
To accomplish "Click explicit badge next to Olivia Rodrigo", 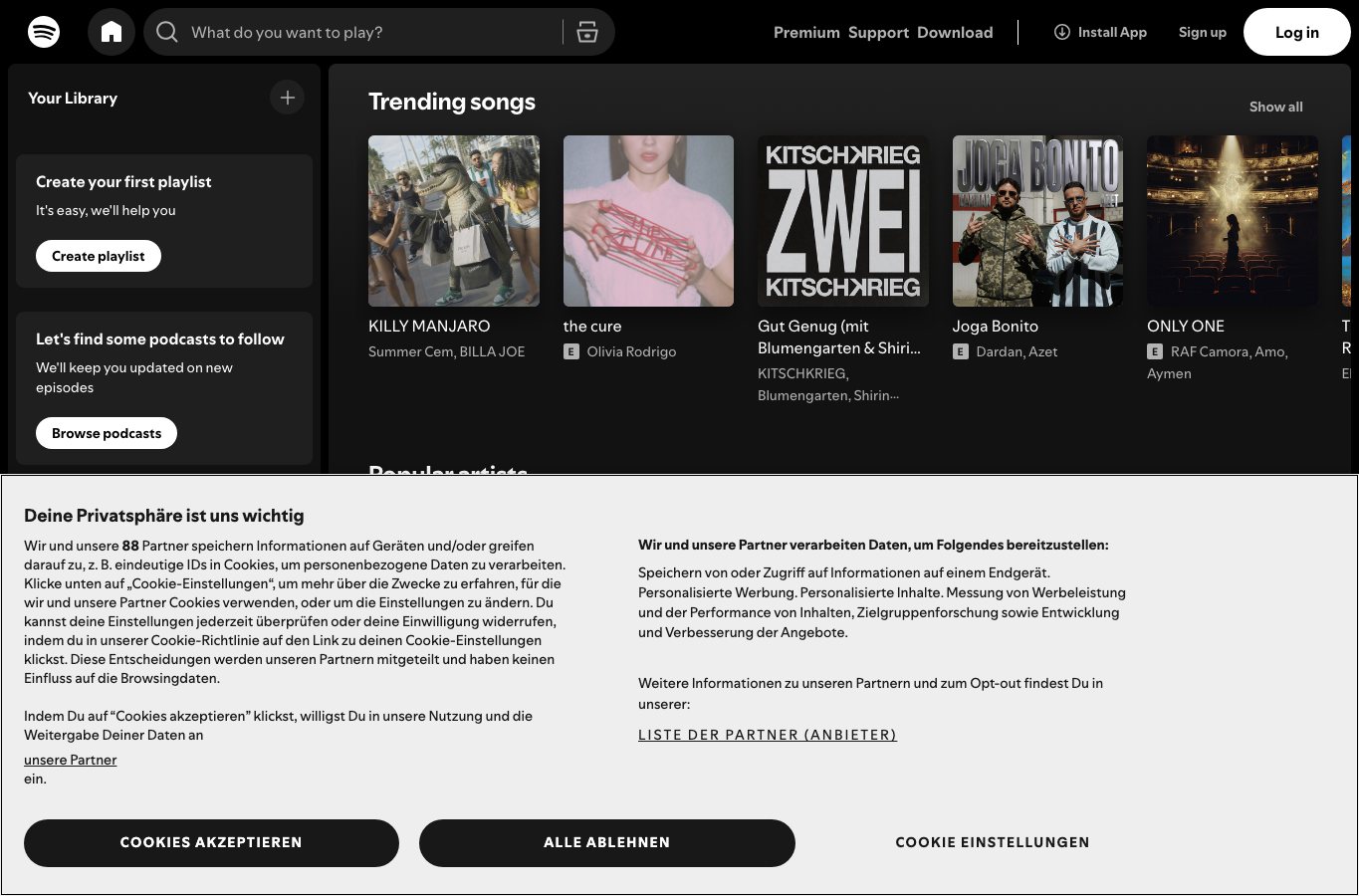I will point(571,351).
